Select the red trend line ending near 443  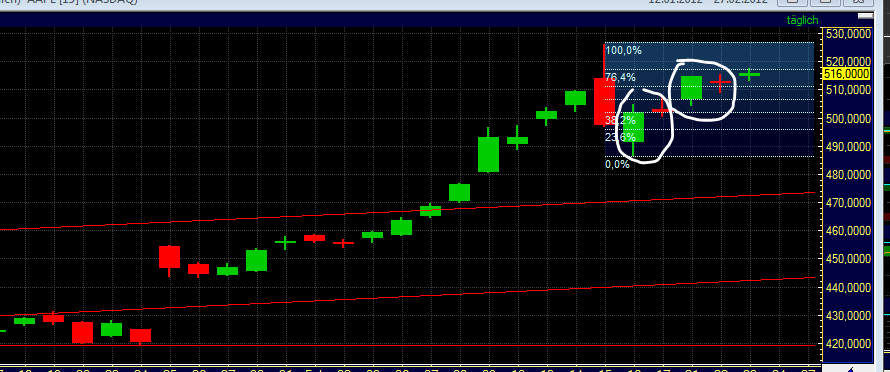pyautogui.click(x=408, y=296)
